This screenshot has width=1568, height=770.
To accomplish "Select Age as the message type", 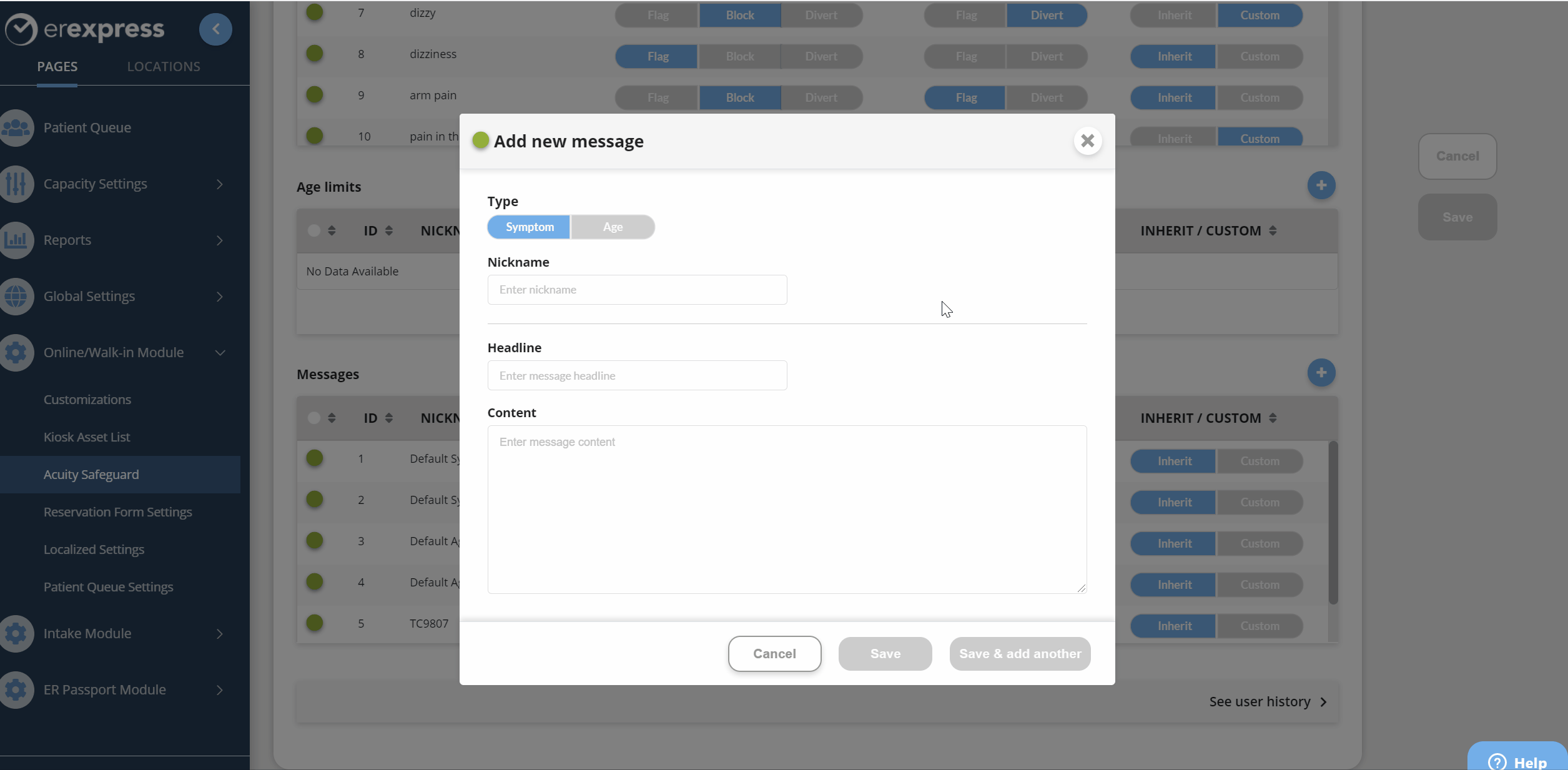I will (x=613, y=227).
